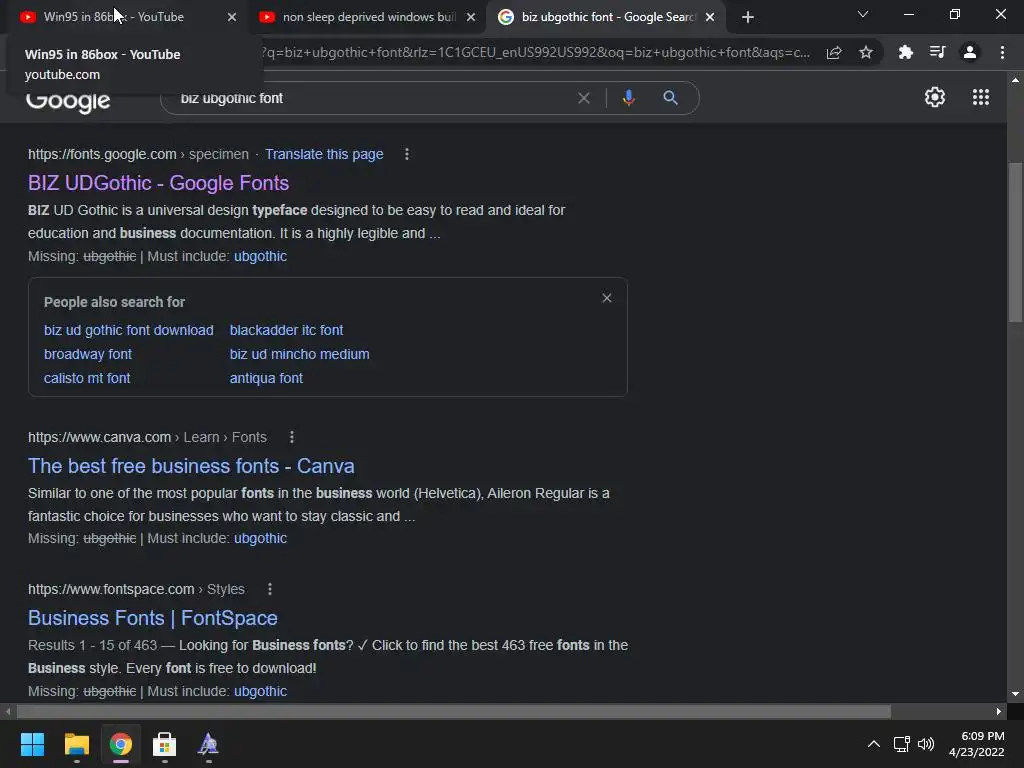
Task: Submit search with magnifier icon
Action: [x=670, y=98]
